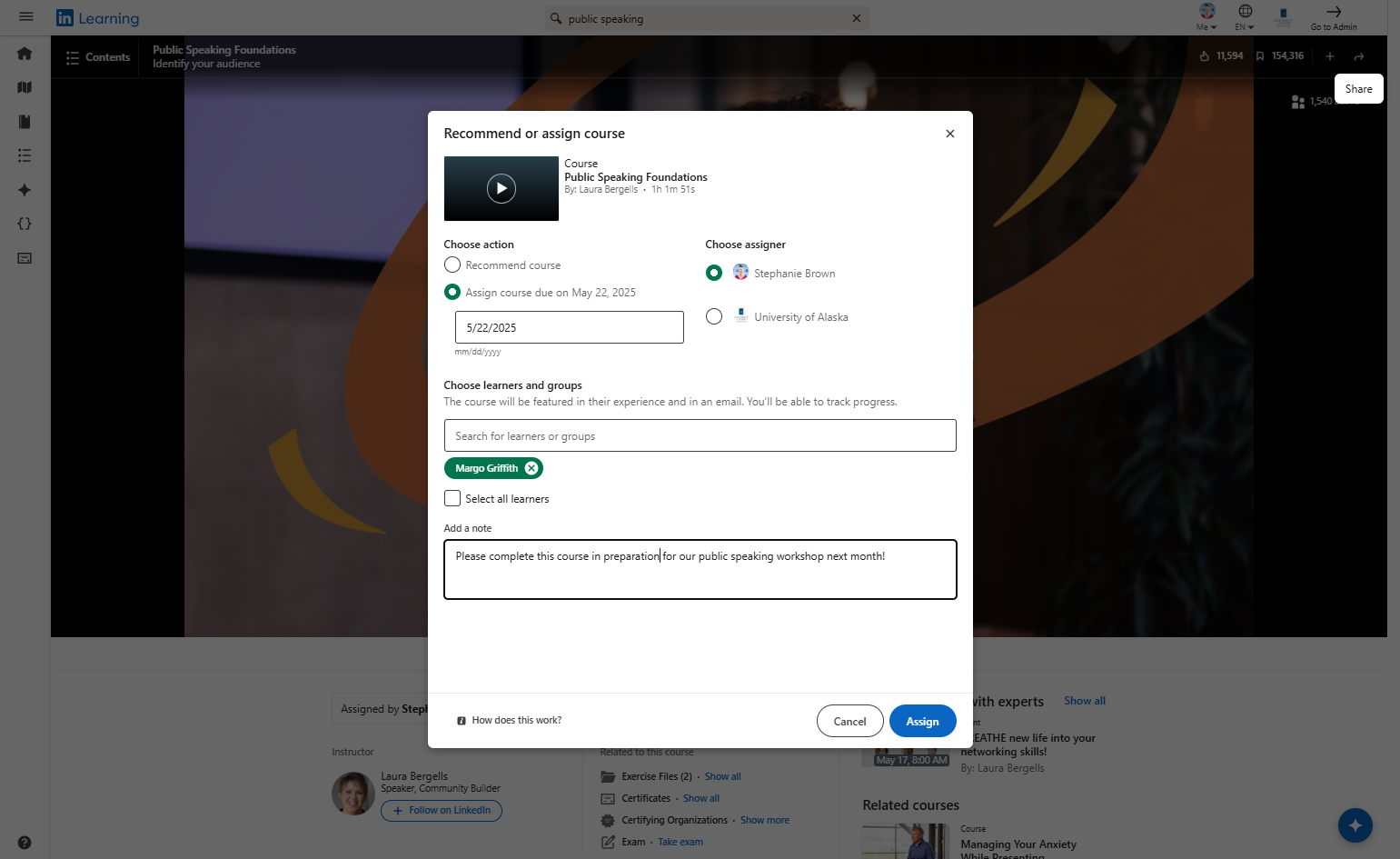Click the search magnifier icon
1400x859 pixels.
556,18
